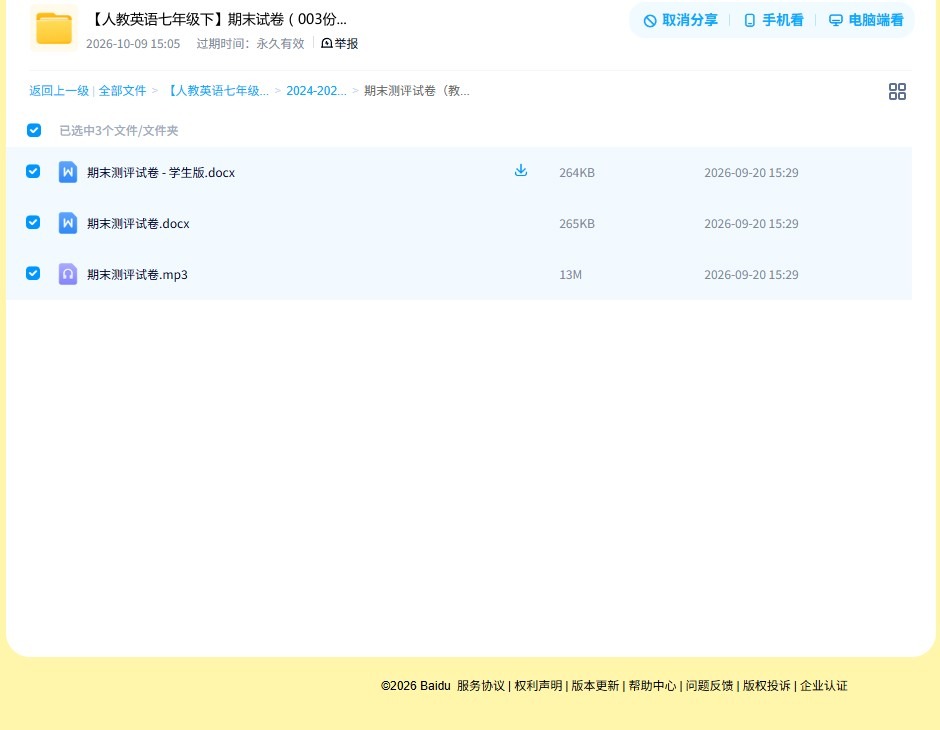The height and width of the screenshot is (730, 940).
Task: Open 帮助中心 footer link
Action: coord(652,686)
